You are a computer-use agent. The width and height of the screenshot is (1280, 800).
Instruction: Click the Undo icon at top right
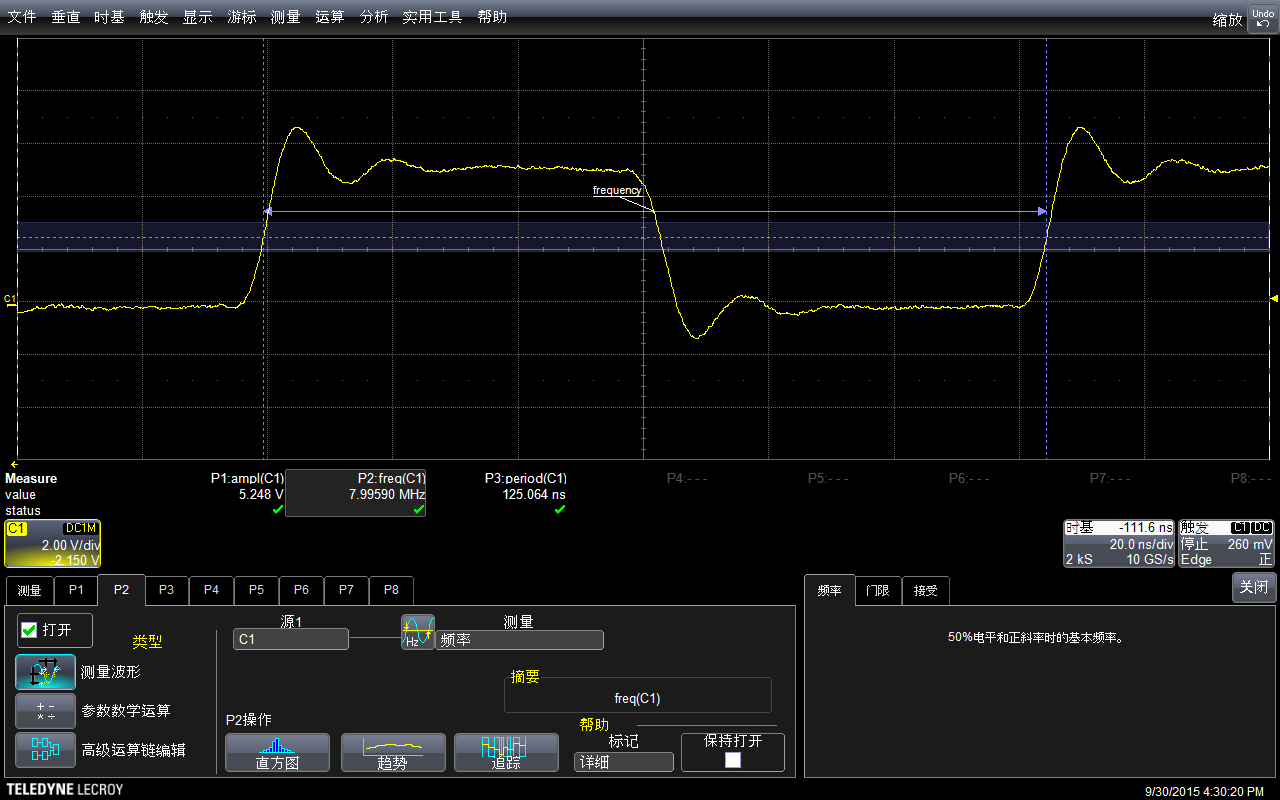(1263, 17)
